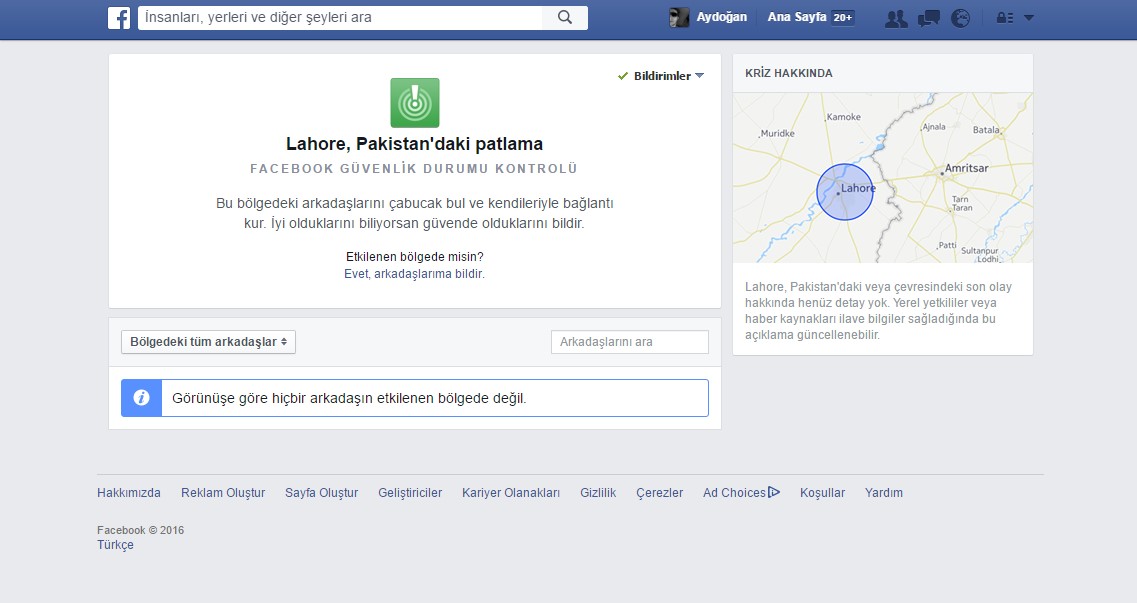Expand the account menu arrow

pos(1028,18)
